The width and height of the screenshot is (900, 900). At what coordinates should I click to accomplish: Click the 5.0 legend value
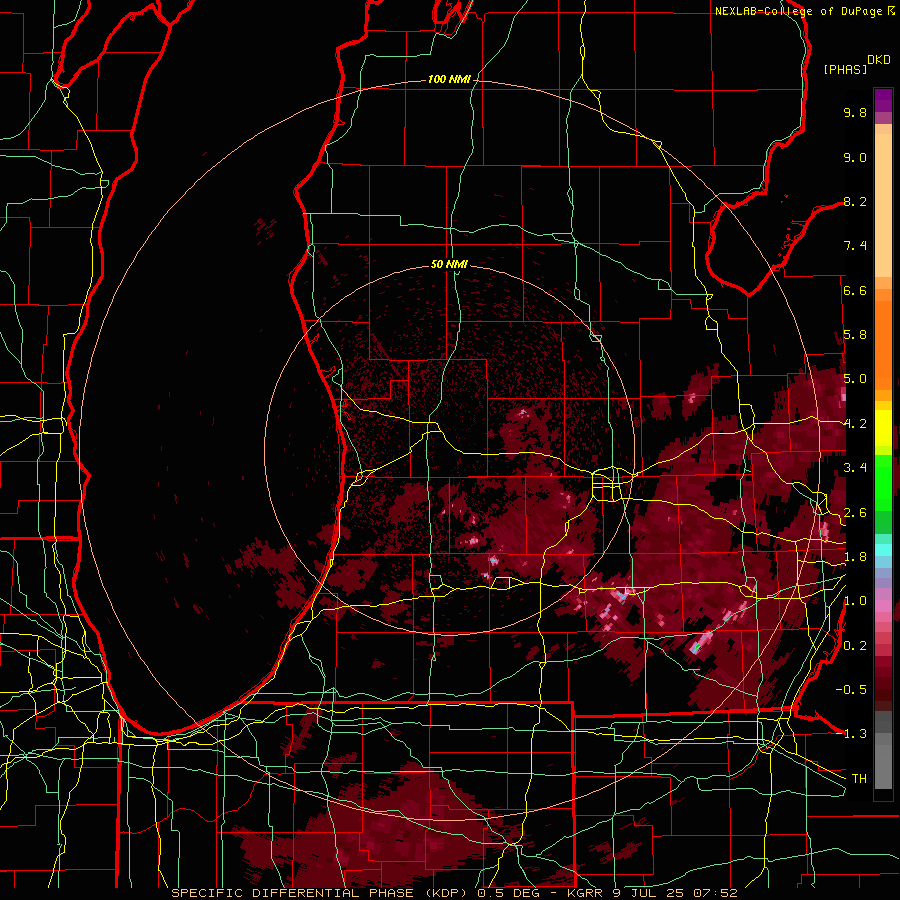tap(855, 379)
